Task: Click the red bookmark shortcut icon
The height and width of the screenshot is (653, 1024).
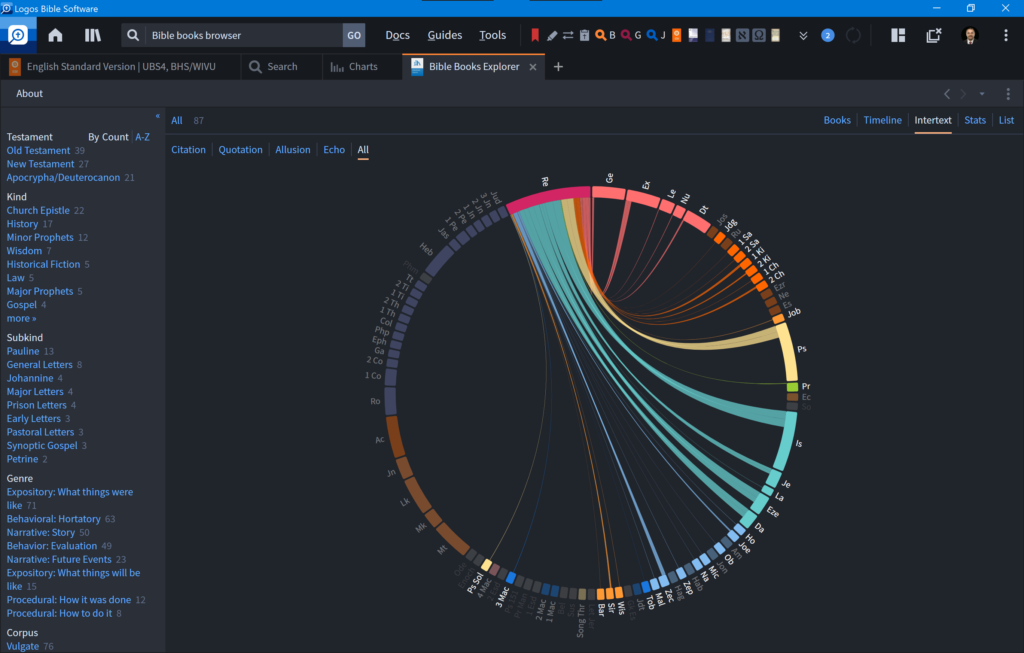Action: pyautogui.click(x=535, y=35)
